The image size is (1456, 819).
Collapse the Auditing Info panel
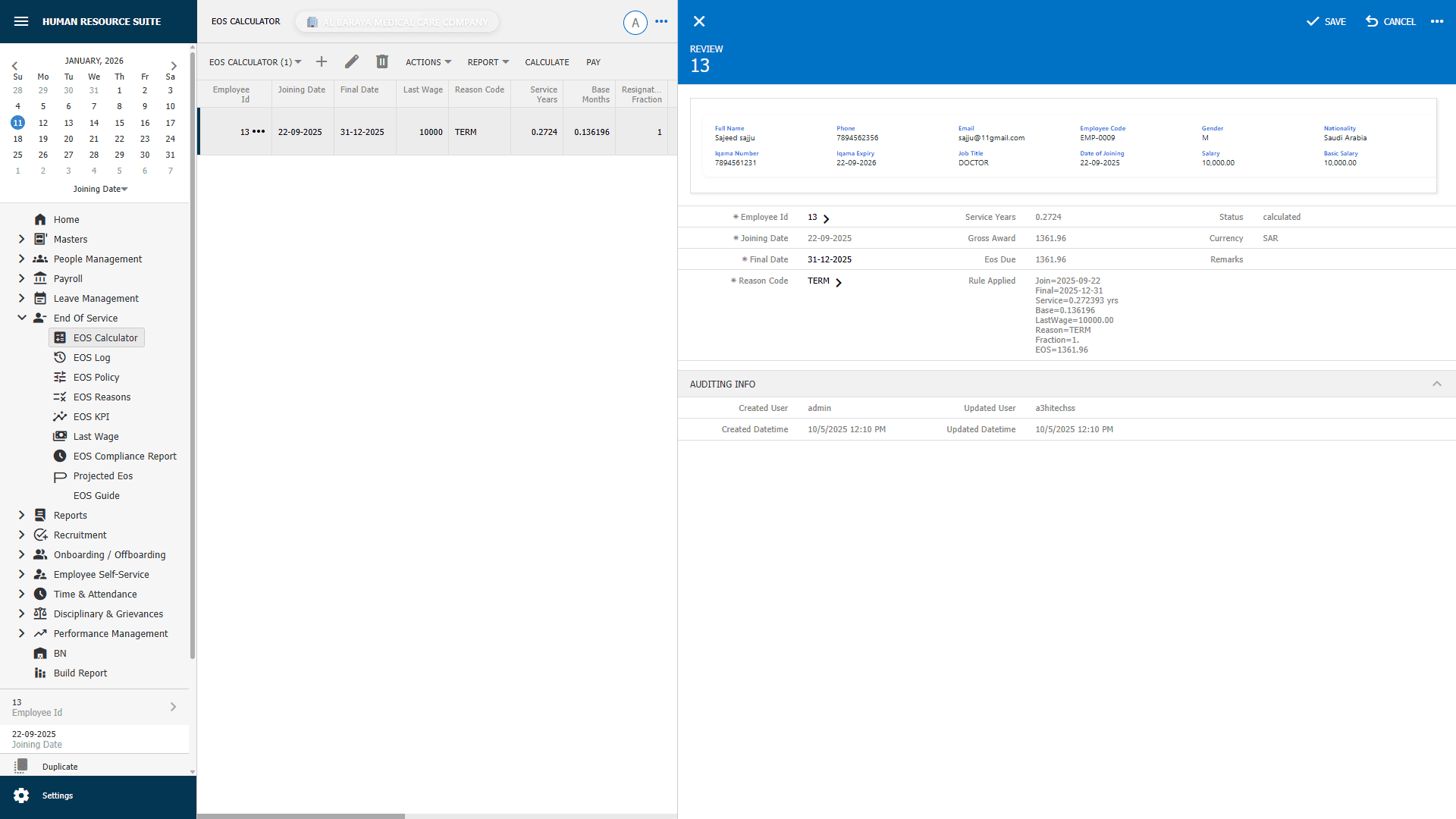tap(1437, 384)
